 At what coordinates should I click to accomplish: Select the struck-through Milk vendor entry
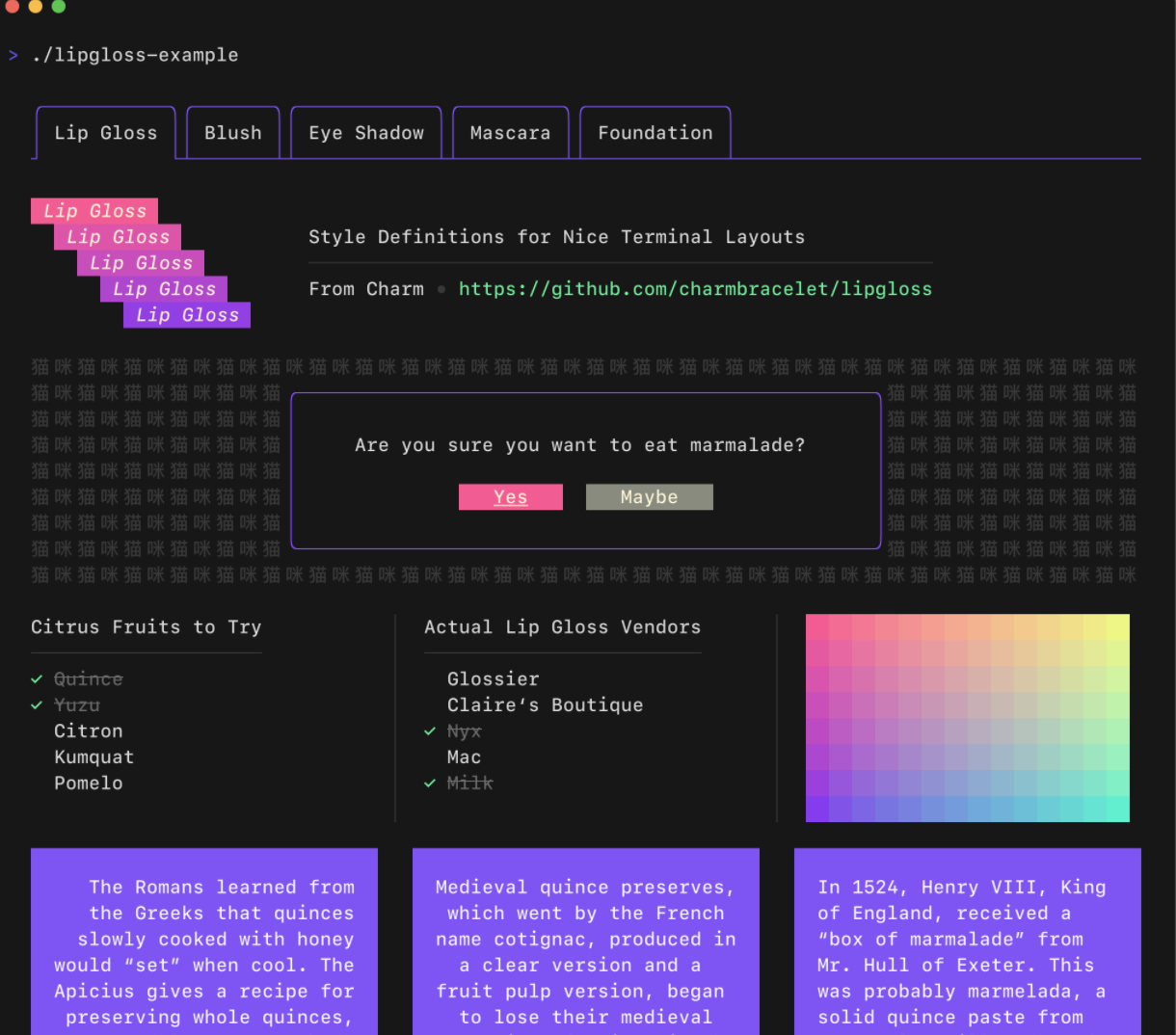[470, 783]
